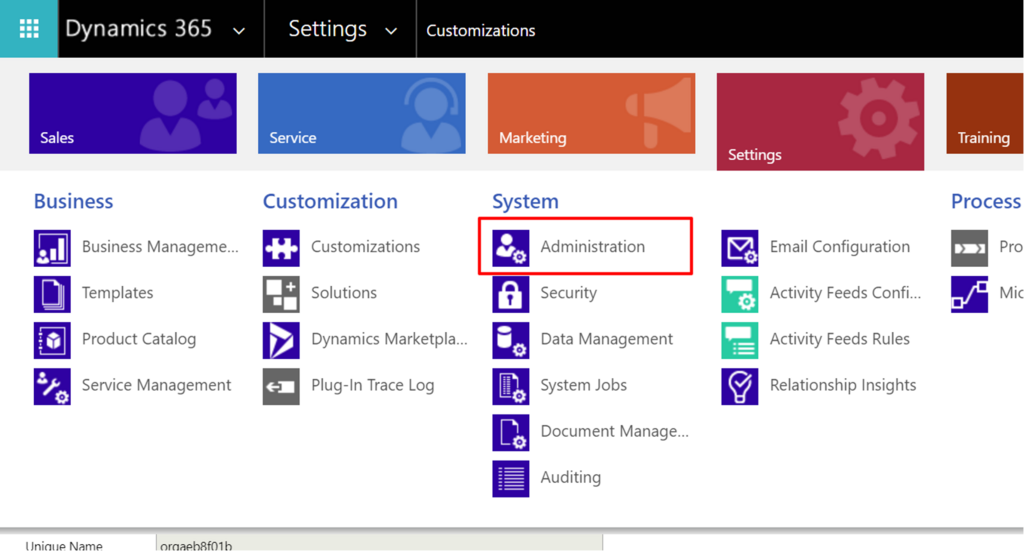Click the Administration icon
This screenshot has width=1024, height=551.
[x=511, y=248]
